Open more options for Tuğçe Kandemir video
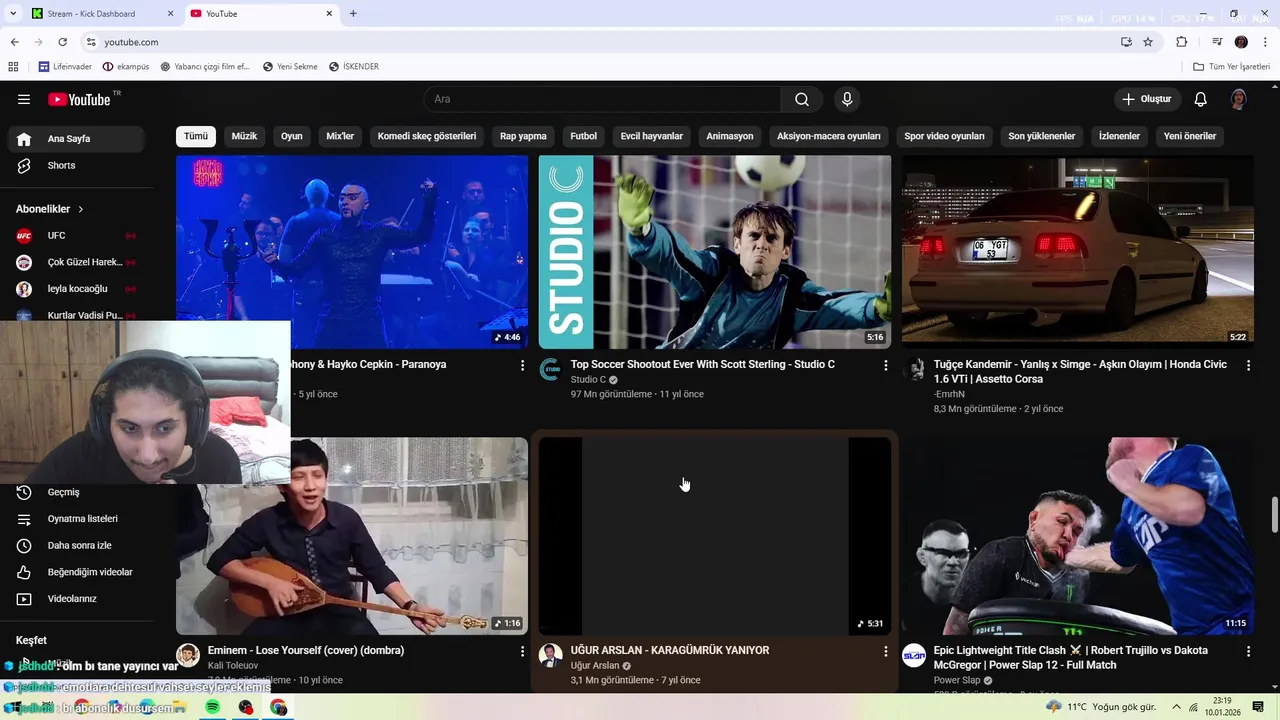The width and height of the screenshot is (1280, 720). point(1248,366)
